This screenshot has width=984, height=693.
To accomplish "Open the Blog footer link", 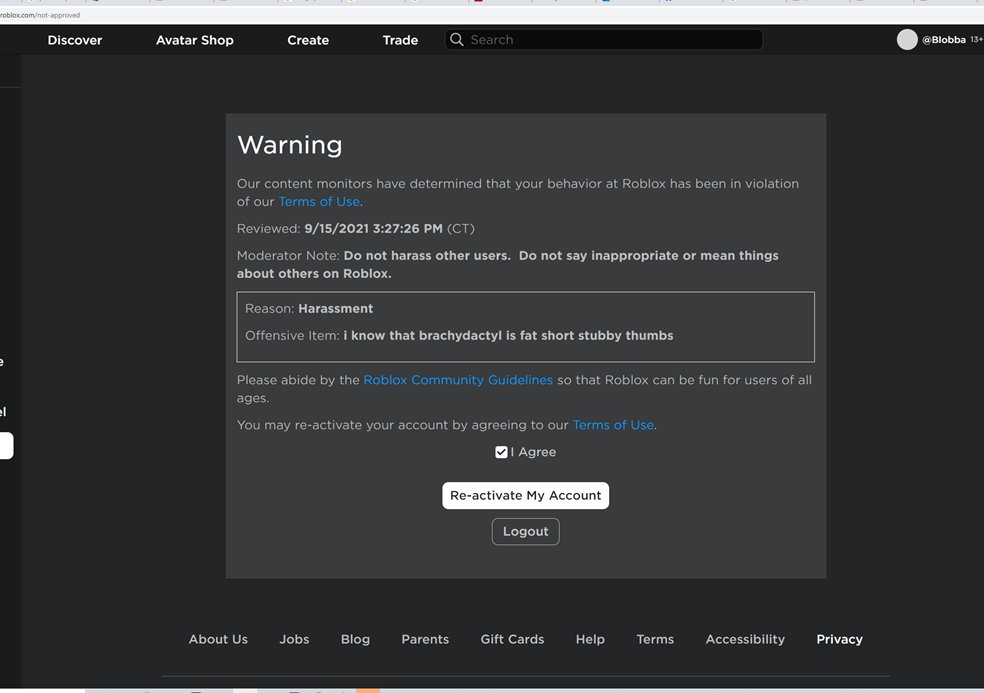I will (x=355, y=639).
